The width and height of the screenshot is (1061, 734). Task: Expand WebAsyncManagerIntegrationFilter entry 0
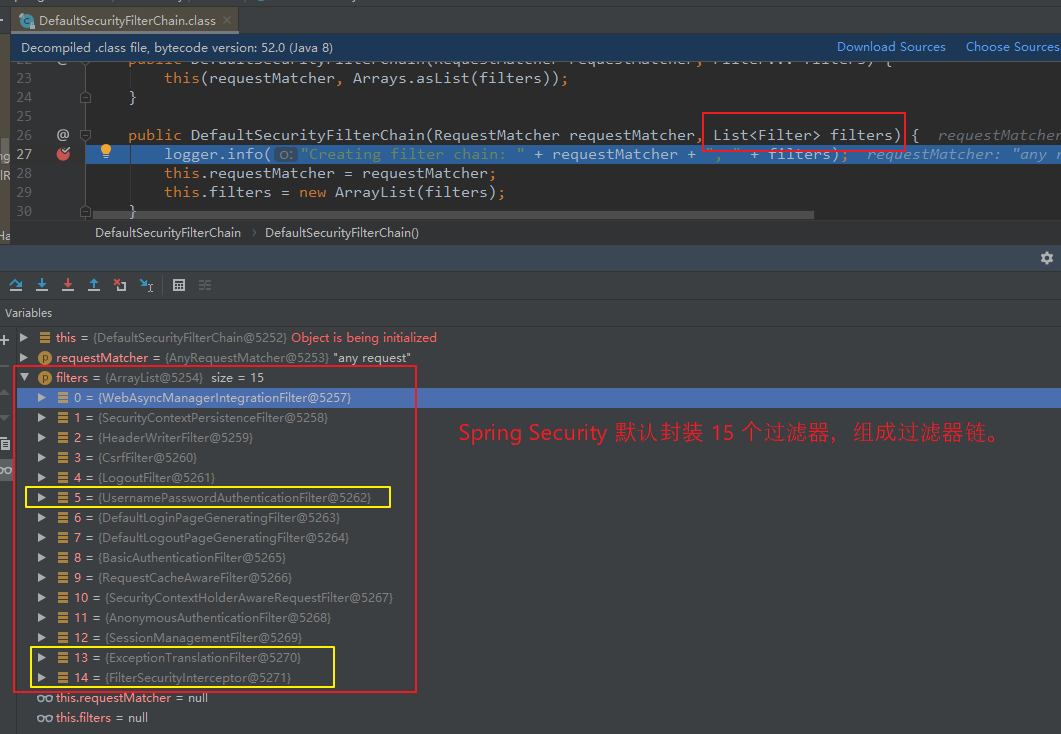(42, 397)
